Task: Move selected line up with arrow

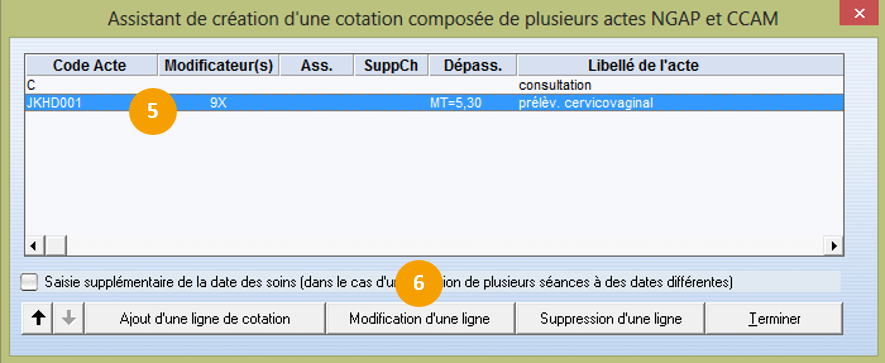Action: click(38, 318)
